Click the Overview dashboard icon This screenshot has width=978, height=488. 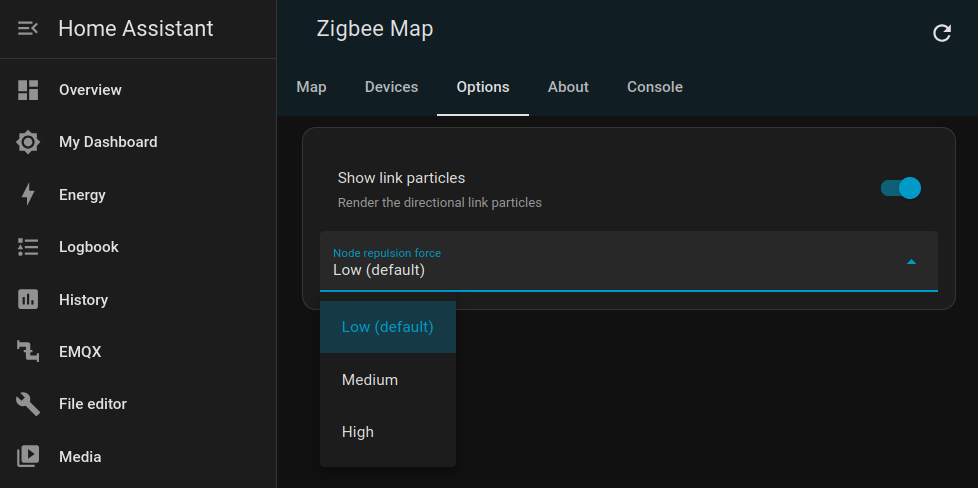tap(28, 90)
